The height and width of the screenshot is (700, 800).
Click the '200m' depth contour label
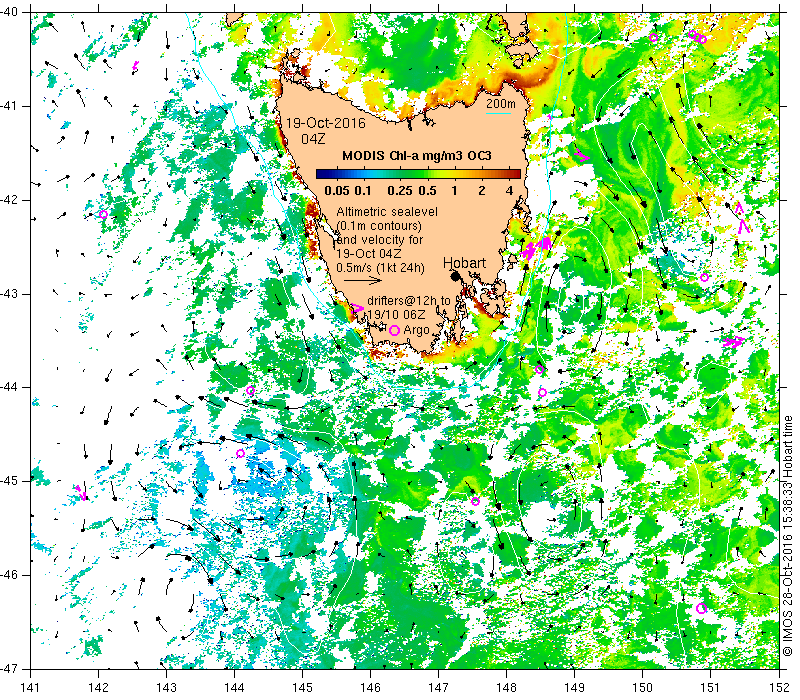[501, 104]
